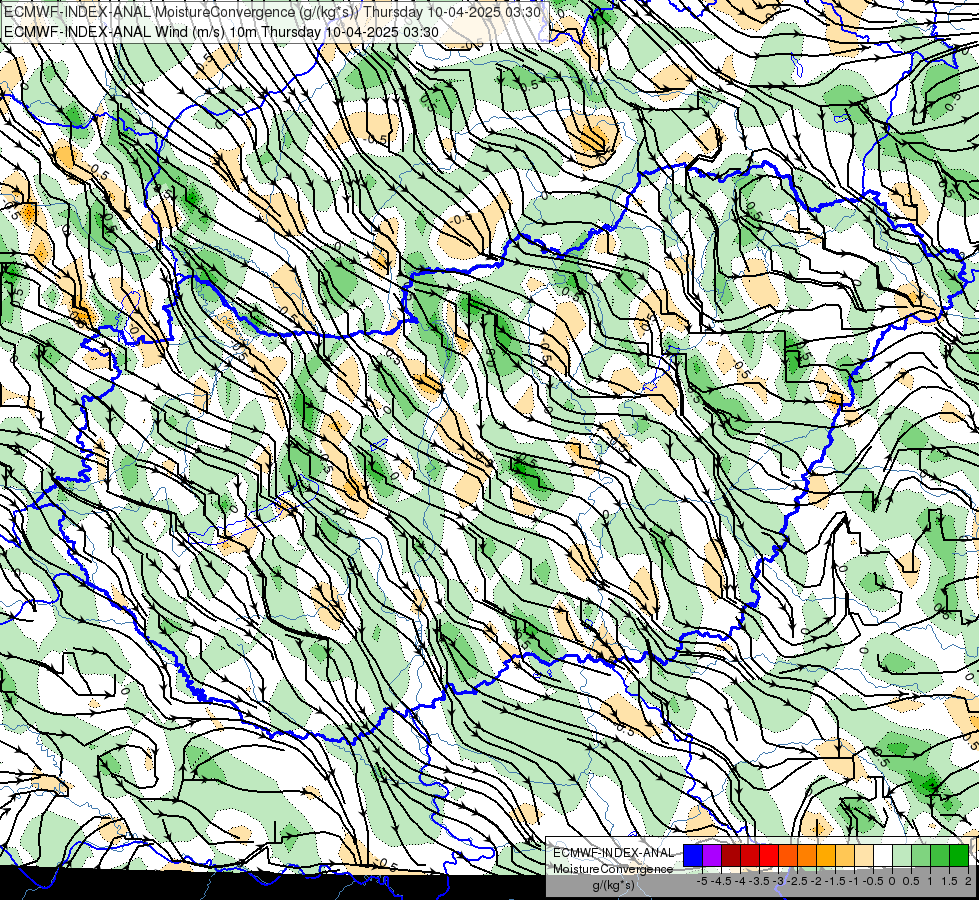Select the pale peach swatch between -1 and -0.5
Viewport: 979px width, 900px height.
(x=864, y=856)
